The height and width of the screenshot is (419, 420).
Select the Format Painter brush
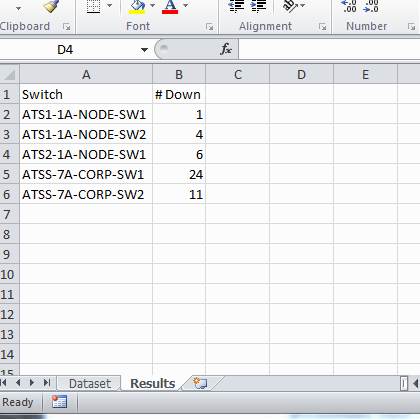(x=51, y=6)
